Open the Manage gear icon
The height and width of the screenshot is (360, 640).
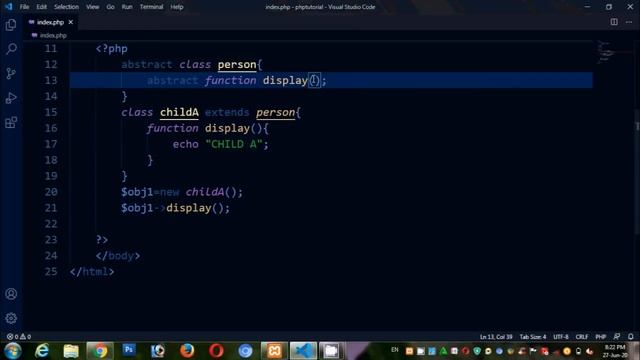11,318
